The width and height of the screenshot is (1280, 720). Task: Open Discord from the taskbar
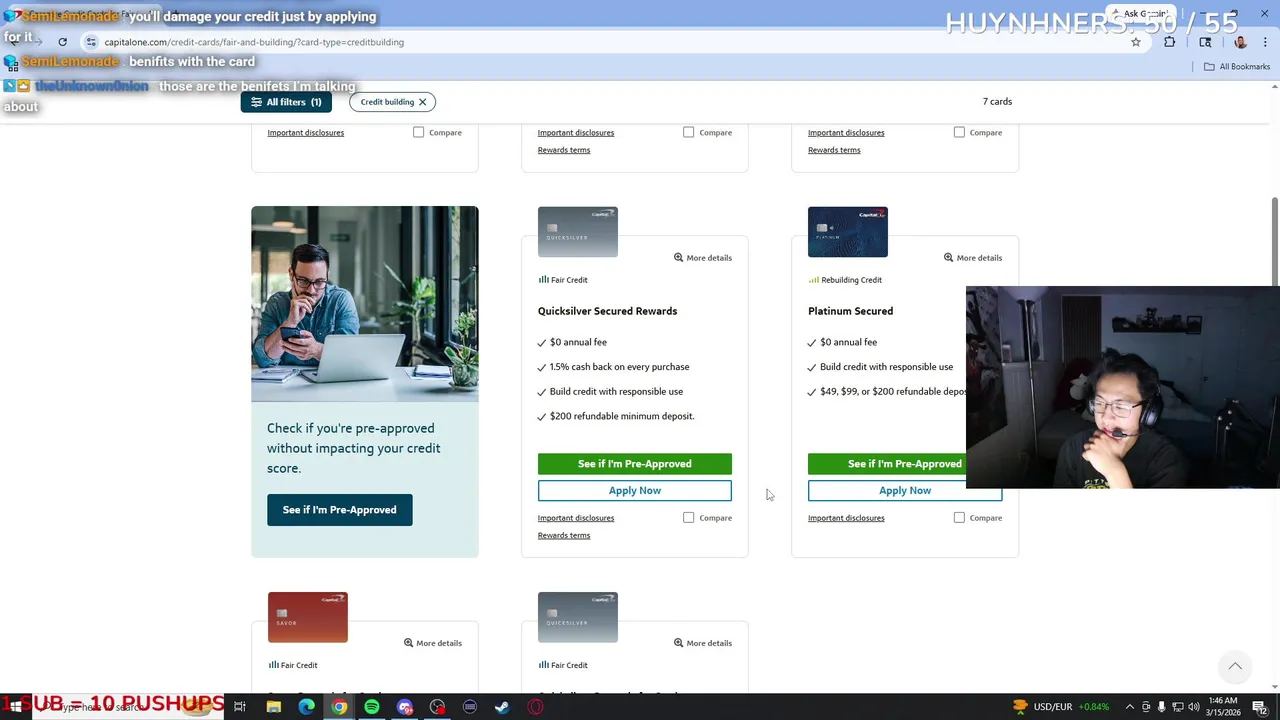(x=405, y=707)
